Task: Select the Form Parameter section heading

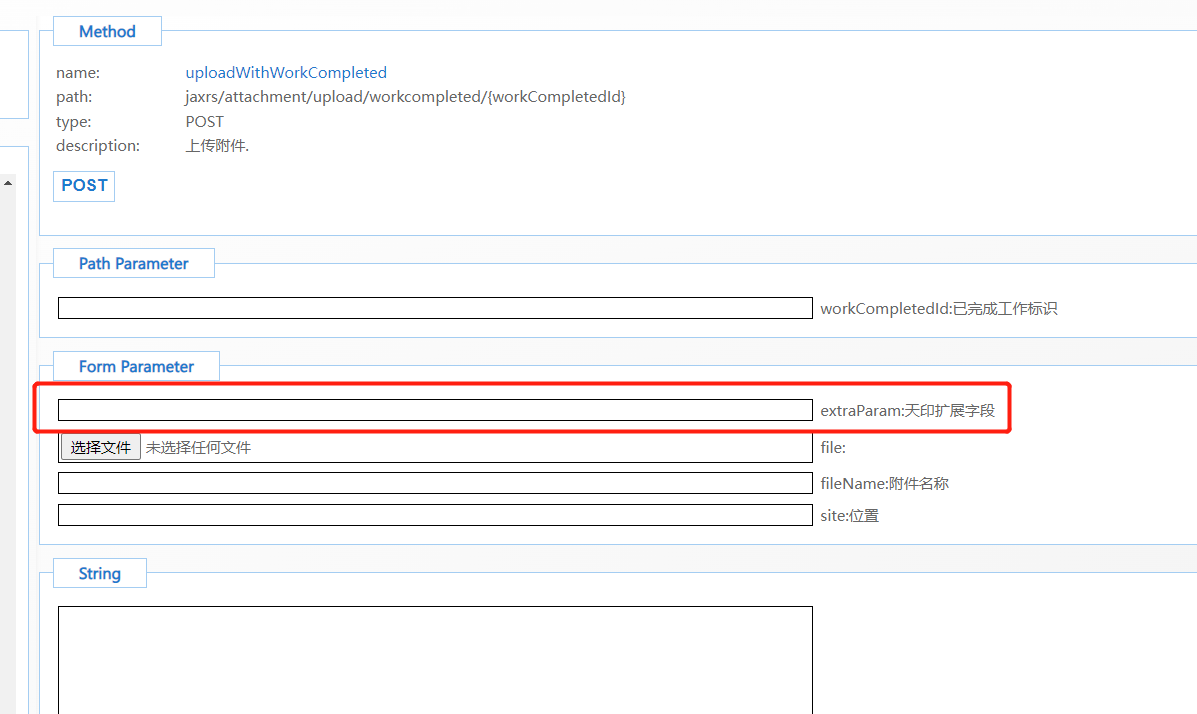Action: pyautogui.click(x=136, y=367)
